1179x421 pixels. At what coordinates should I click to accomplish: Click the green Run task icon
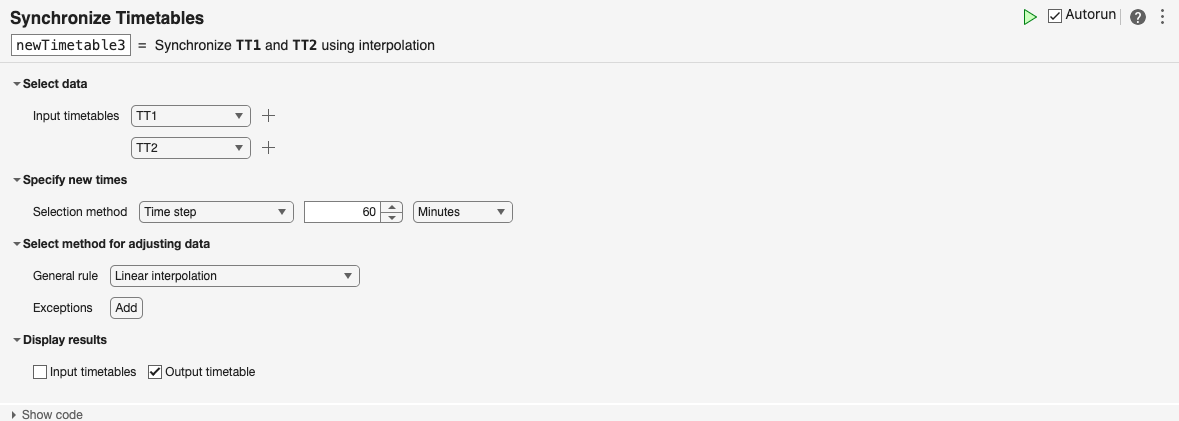tap(1029, 17)
